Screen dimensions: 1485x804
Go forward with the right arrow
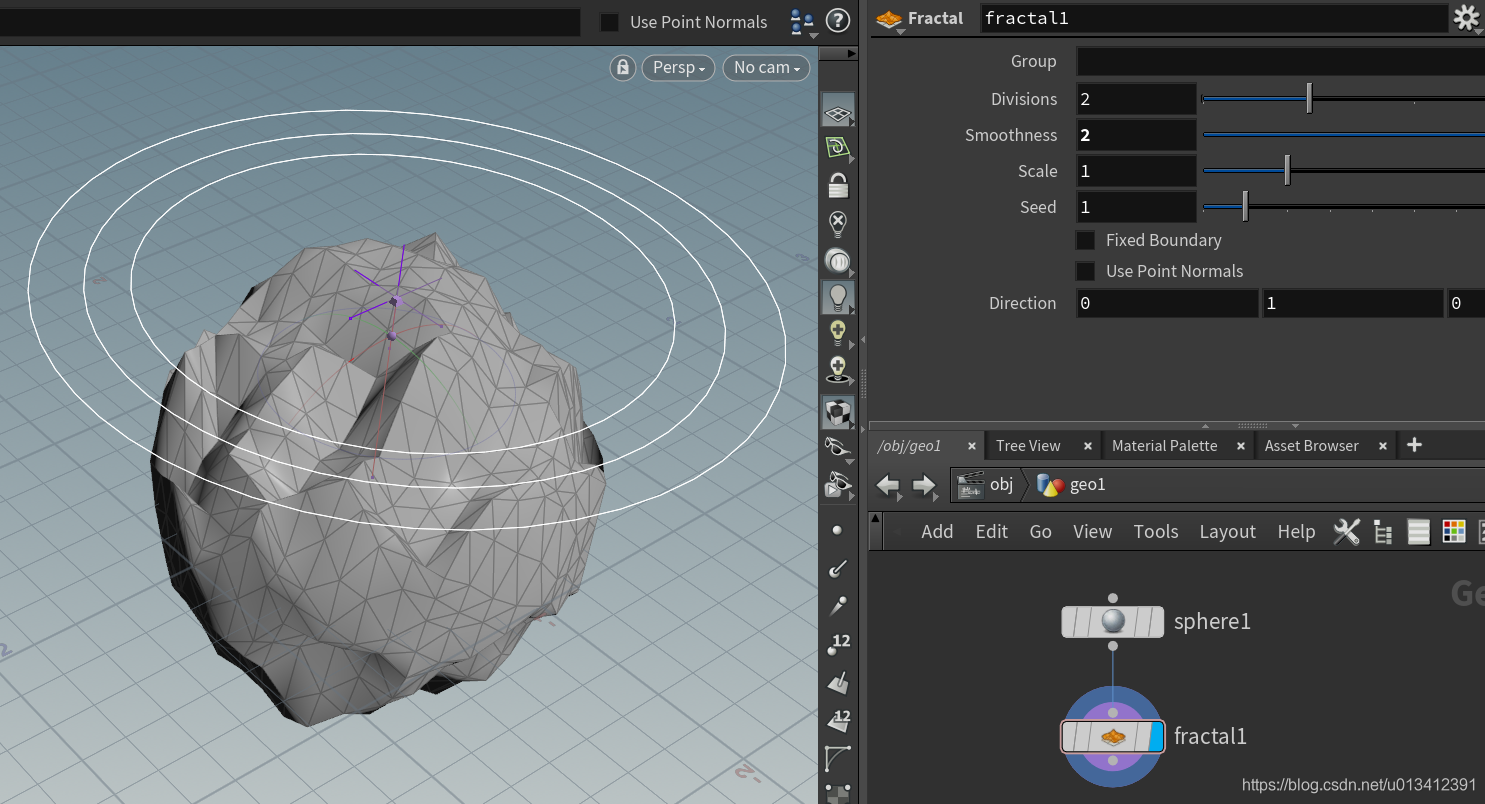(924, 486)
